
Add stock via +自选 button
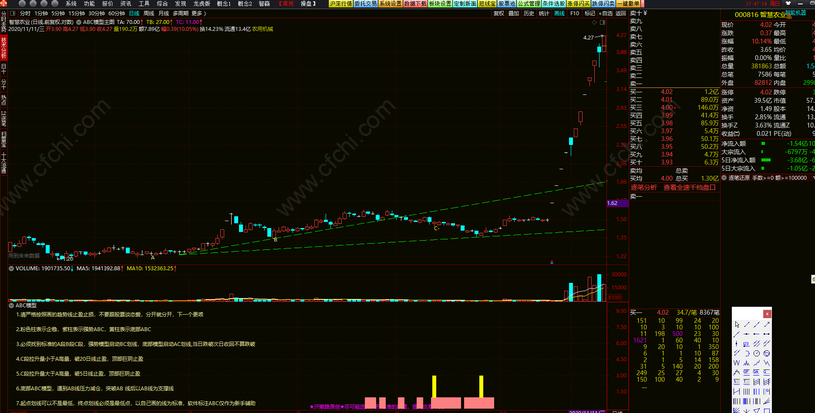pos(606,14)
